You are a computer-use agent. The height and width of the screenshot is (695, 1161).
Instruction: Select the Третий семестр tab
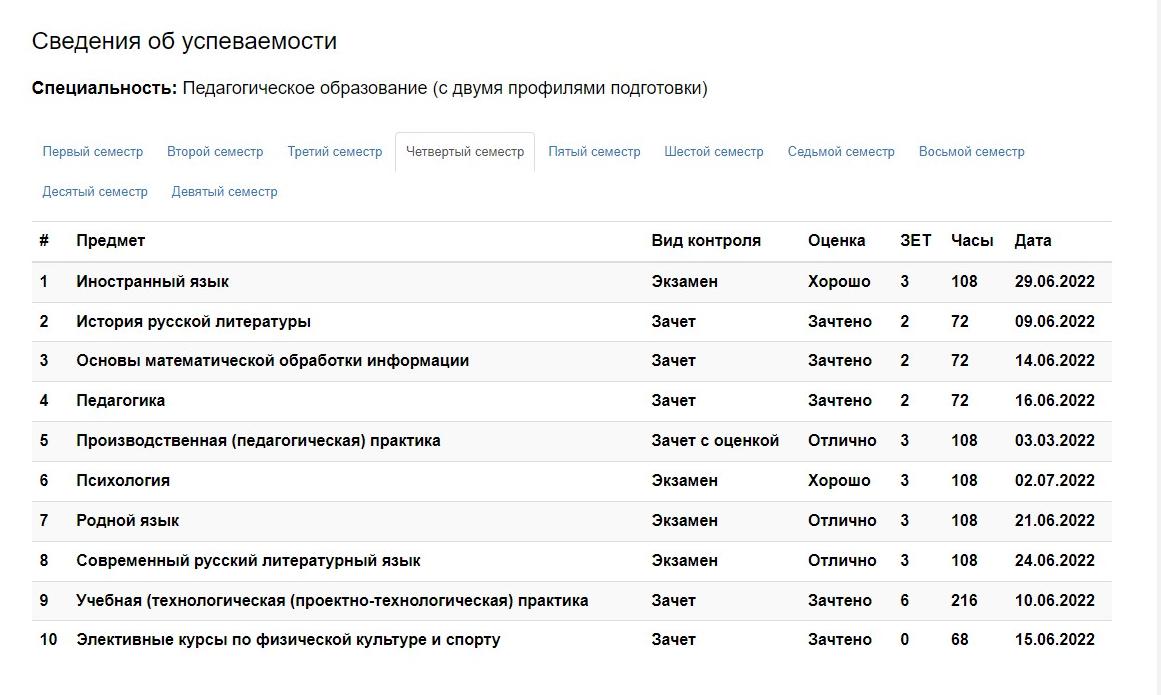[x=335, y=152]
